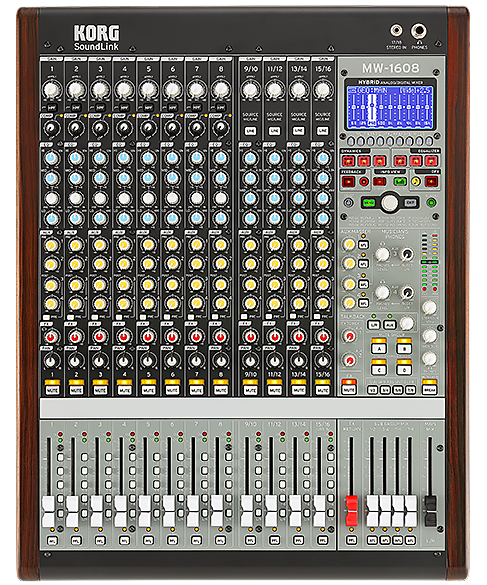Click the channel 9/10 gain knob
Image resolution: width=487 pixels, height=585 pixels.
[x=250, y=90]
